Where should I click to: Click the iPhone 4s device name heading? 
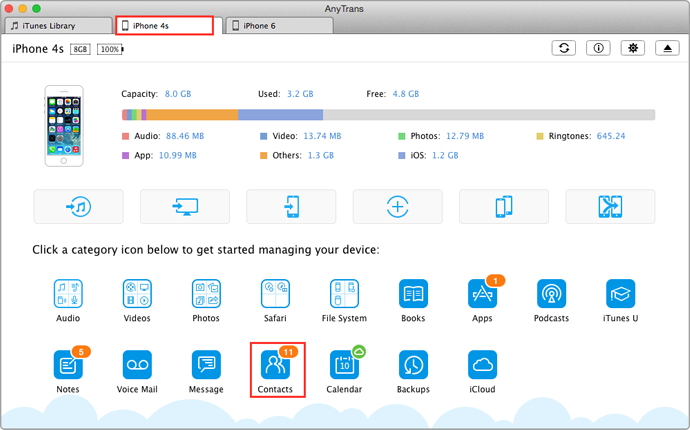[x=38, y=49]
